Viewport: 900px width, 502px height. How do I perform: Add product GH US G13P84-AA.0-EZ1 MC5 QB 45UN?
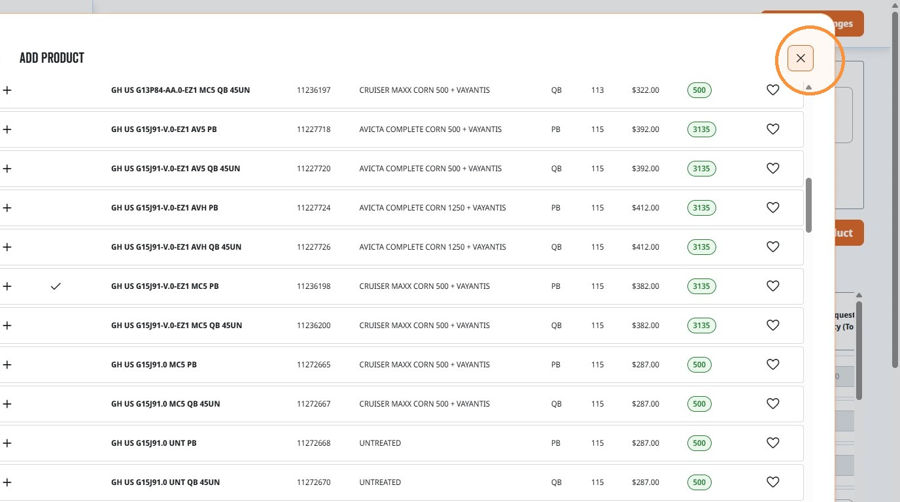7,90
